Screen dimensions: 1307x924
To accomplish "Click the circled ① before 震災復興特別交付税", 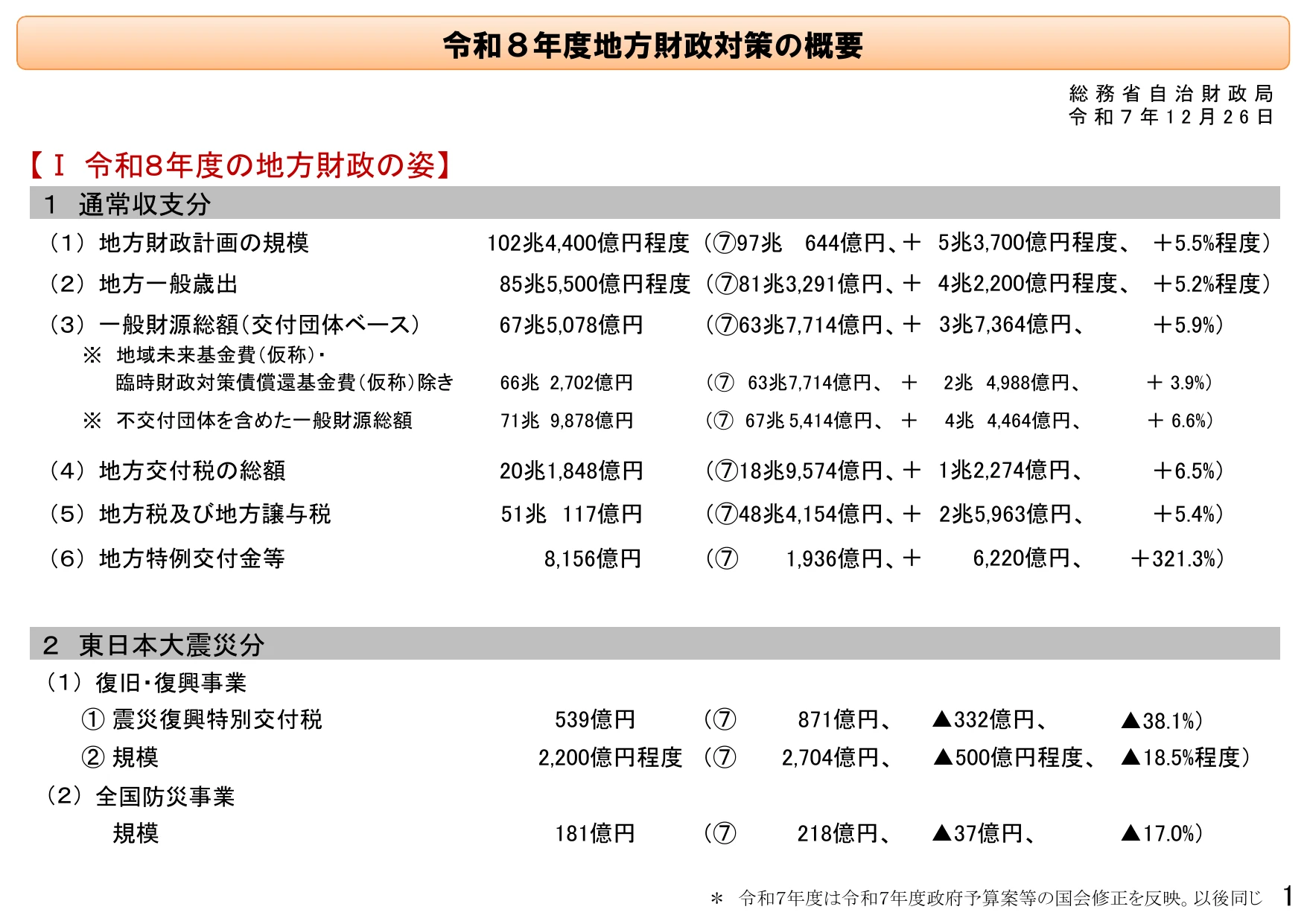I will [x=92, y=719].
